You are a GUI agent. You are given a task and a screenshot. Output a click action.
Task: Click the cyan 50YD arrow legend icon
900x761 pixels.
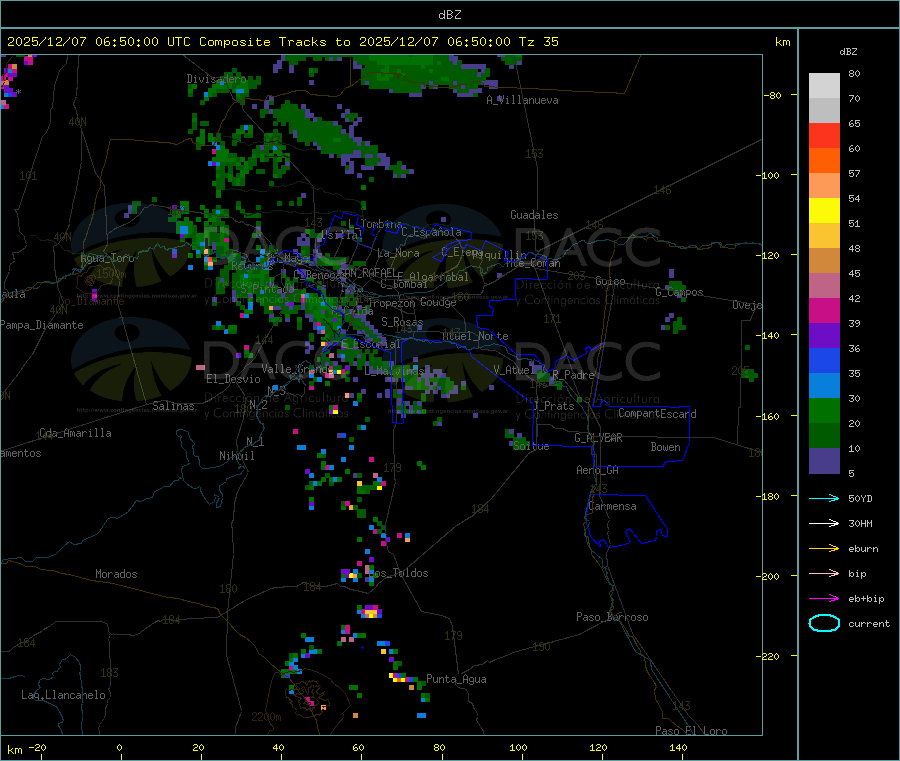[x=824, y=498]
